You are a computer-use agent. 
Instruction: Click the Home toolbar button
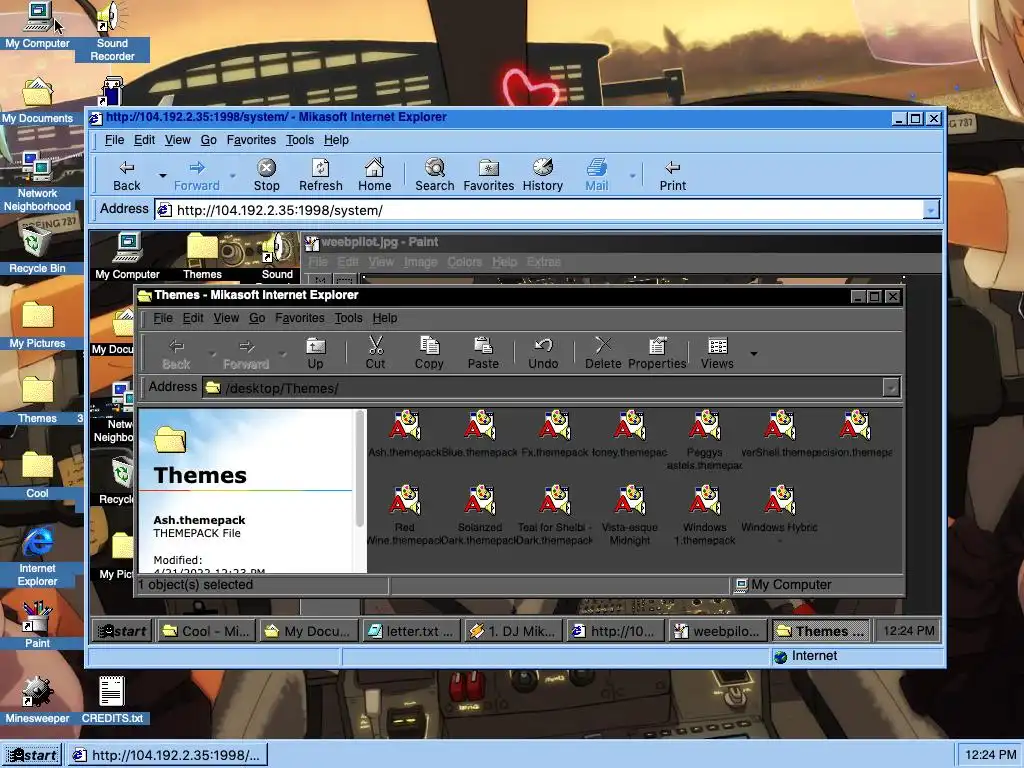(374, 175)
